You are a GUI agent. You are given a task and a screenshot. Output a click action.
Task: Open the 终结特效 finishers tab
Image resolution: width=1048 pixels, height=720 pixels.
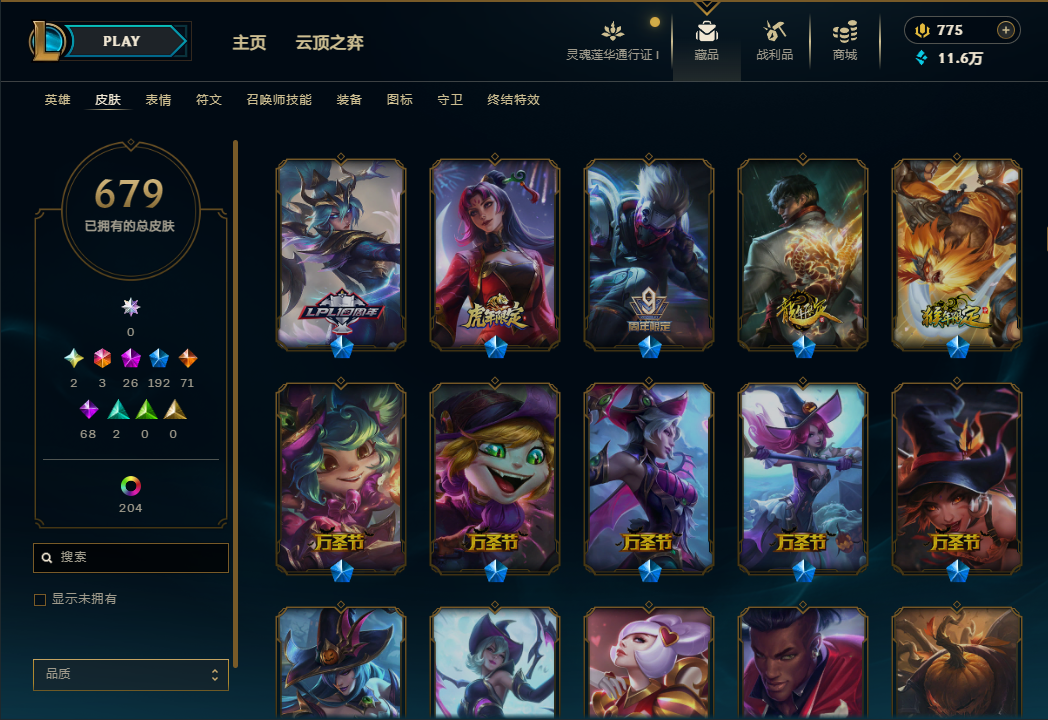(x=513, y=100)
